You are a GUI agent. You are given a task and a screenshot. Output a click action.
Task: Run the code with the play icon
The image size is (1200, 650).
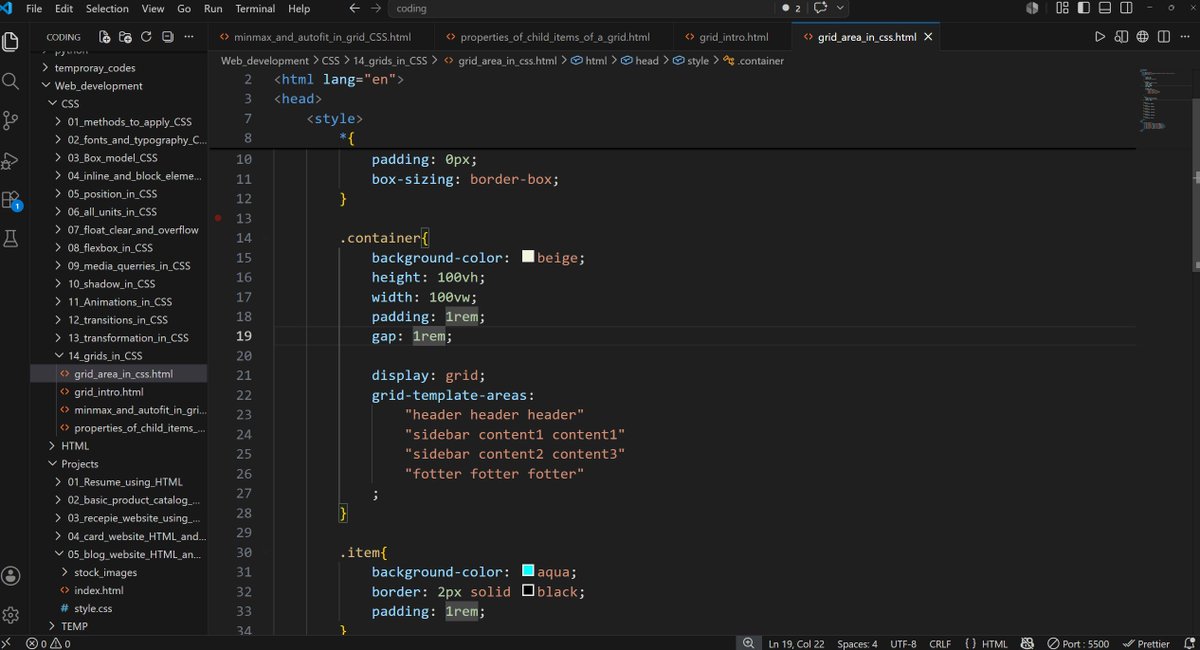click(1100, 37)
